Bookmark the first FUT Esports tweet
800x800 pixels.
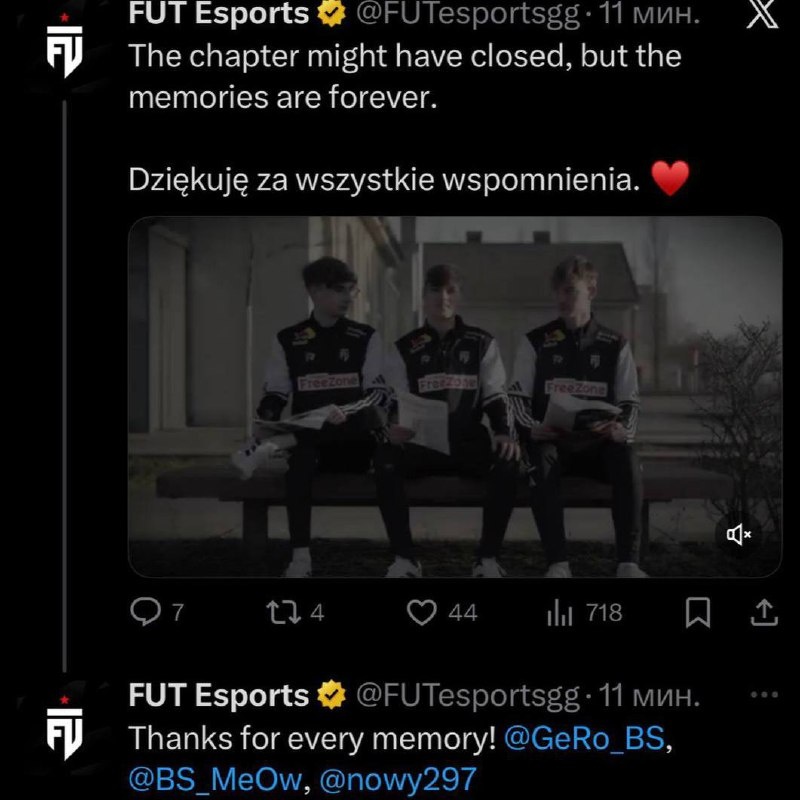pyautogui.click(x=697, y=612)
